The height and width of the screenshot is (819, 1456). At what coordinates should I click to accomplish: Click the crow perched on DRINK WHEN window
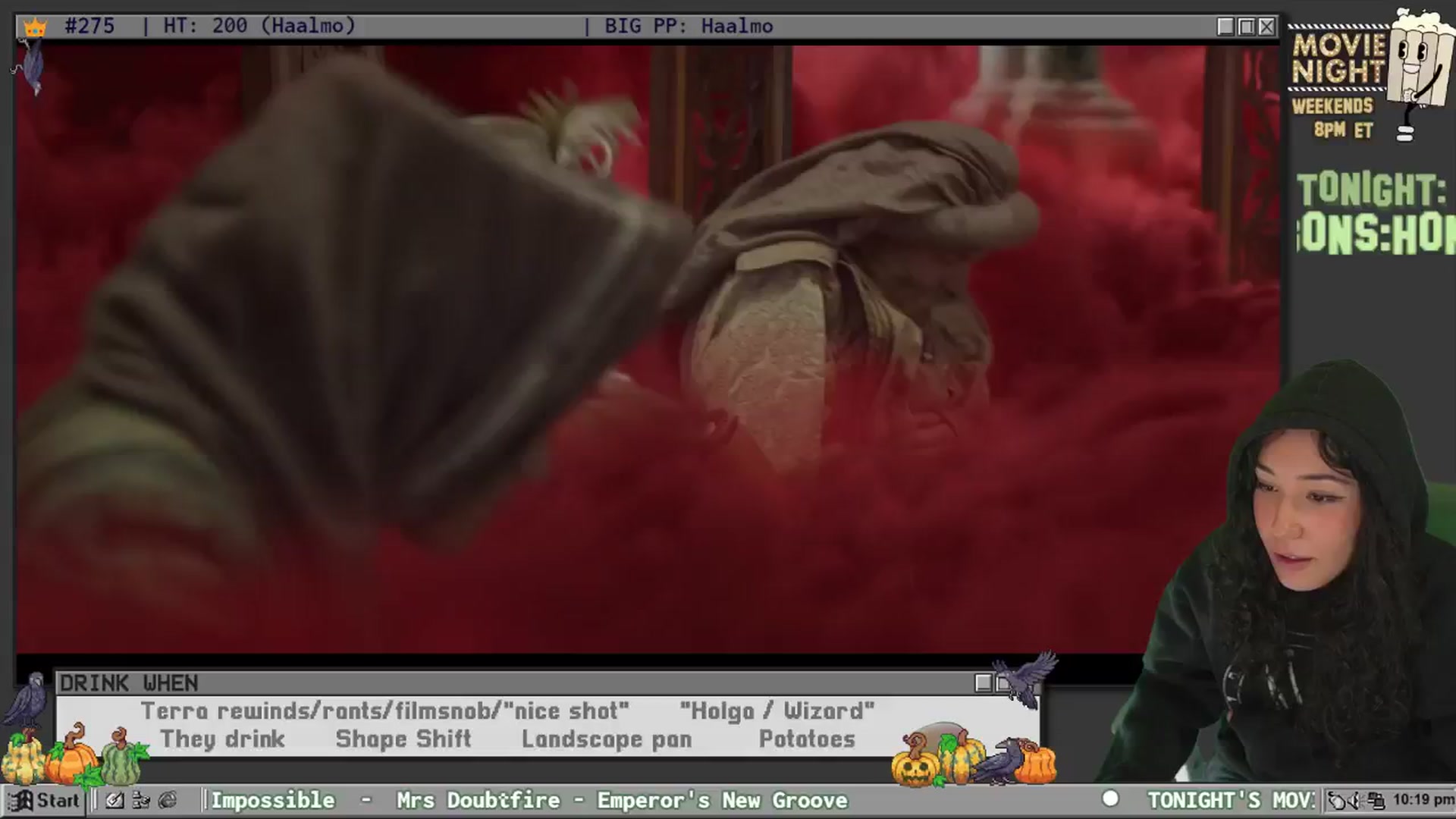click(1025, 679)
